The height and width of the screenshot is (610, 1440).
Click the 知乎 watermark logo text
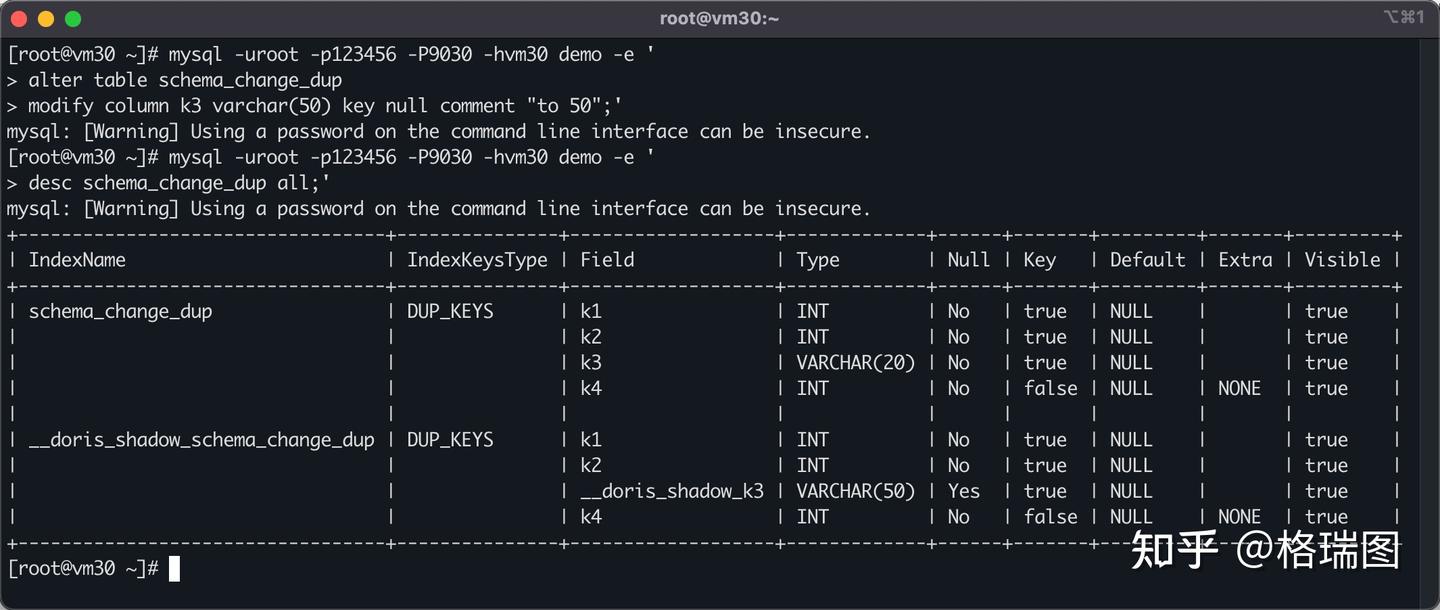pos(1174,550)
